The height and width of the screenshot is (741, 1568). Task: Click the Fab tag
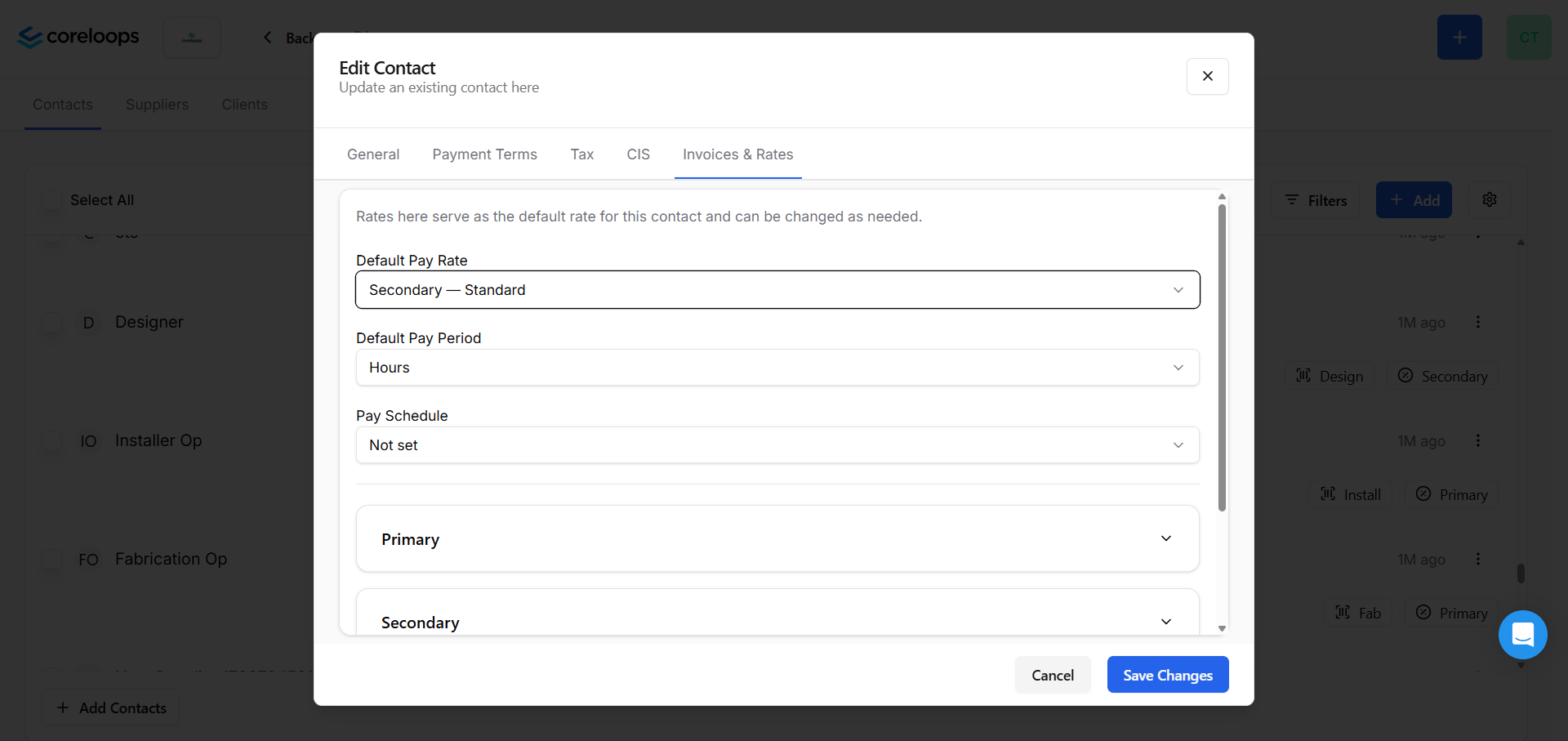pyautogui.click(x=1358, y=613)
